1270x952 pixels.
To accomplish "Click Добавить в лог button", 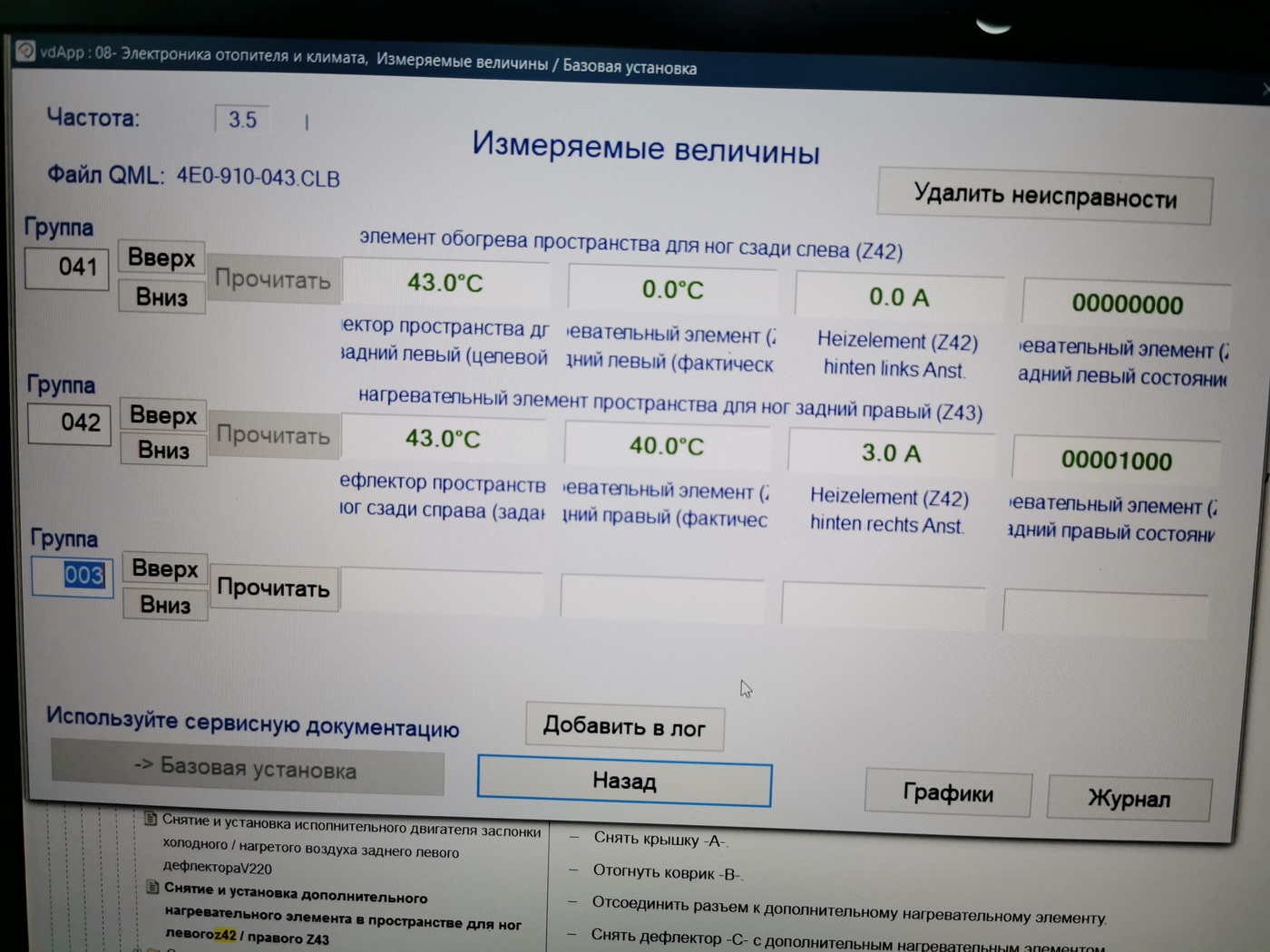I will point(624,727).
